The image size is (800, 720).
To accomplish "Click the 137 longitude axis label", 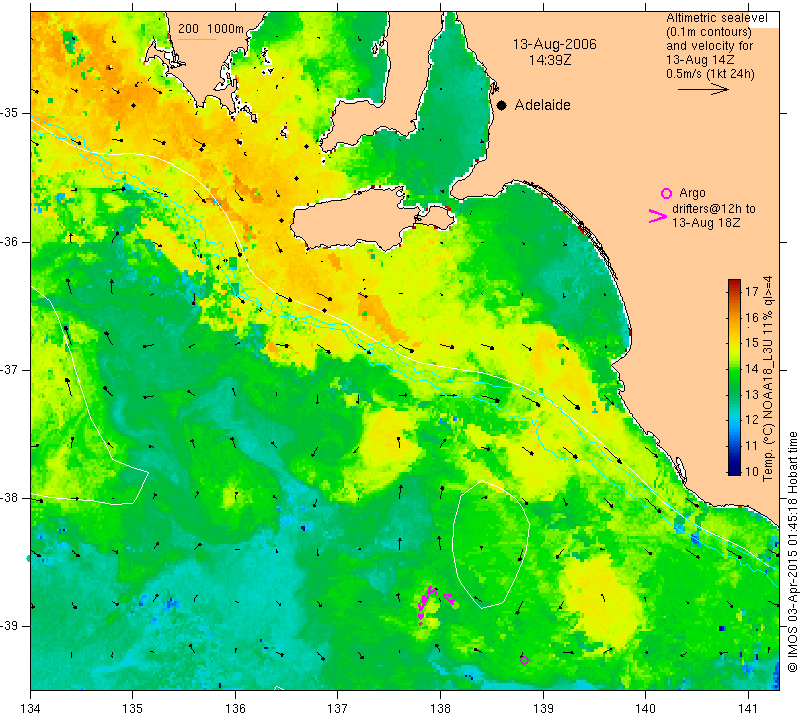I will click(x=338, y=709).
